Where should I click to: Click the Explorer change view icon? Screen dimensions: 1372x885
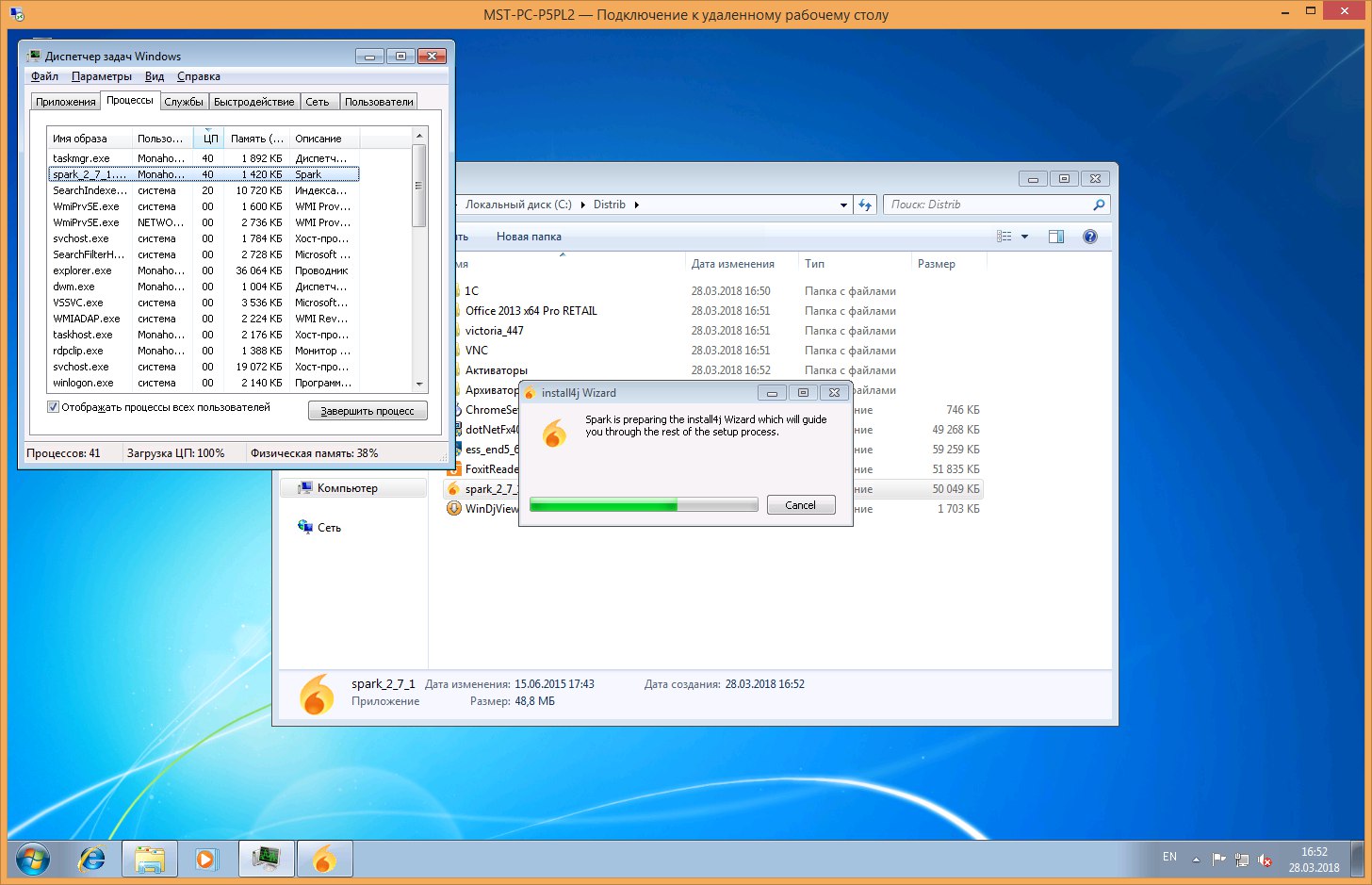[x=1004, y=237]
